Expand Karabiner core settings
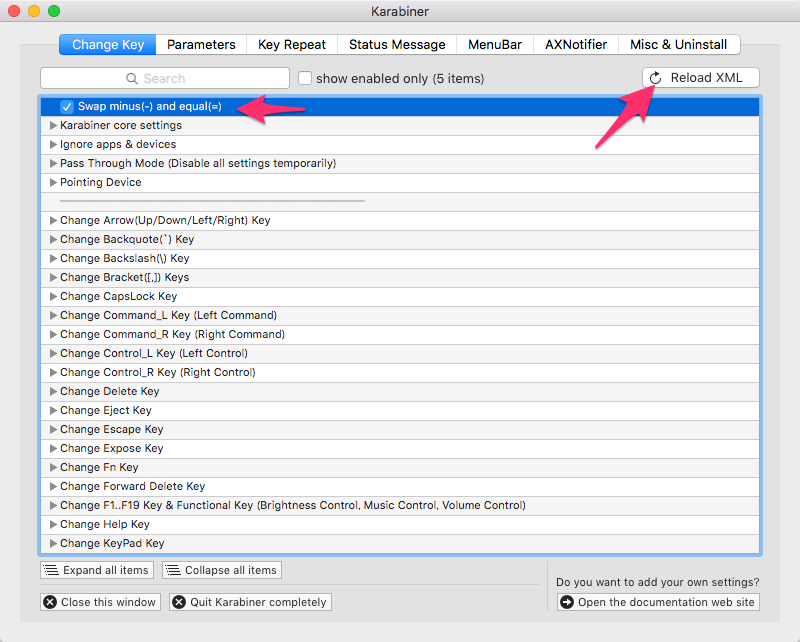Viewport: 800px width, 642px height. click(x=53, y=126)
